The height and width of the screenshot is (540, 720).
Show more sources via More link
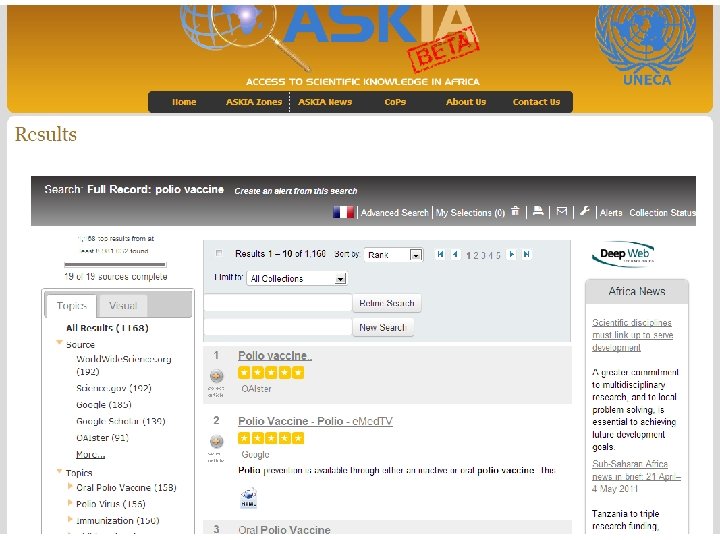tap(90, 454)
